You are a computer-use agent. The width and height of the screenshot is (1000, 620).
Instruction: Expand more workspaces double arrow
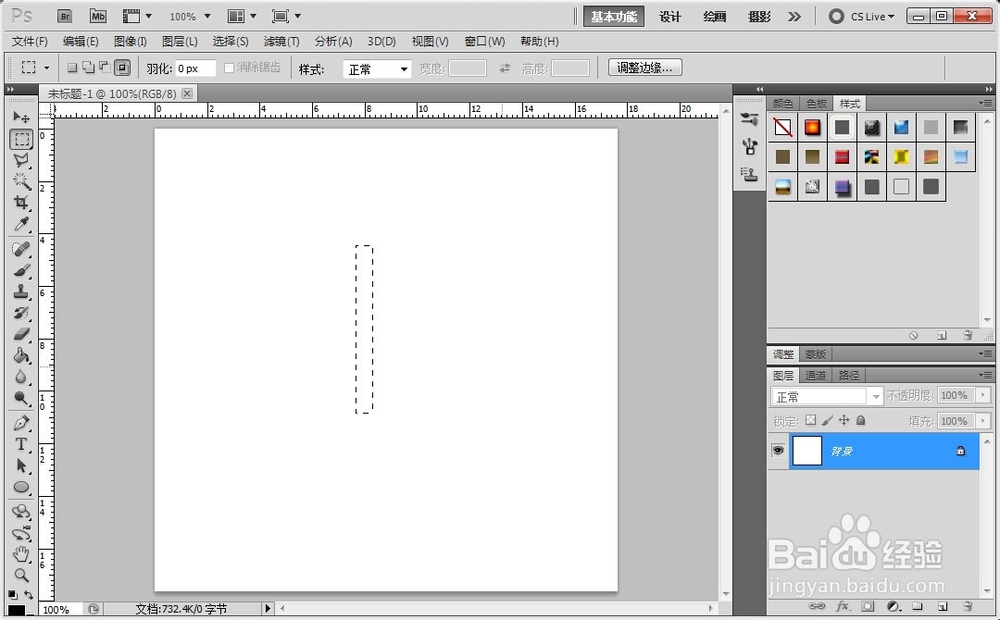pos(794,17)
